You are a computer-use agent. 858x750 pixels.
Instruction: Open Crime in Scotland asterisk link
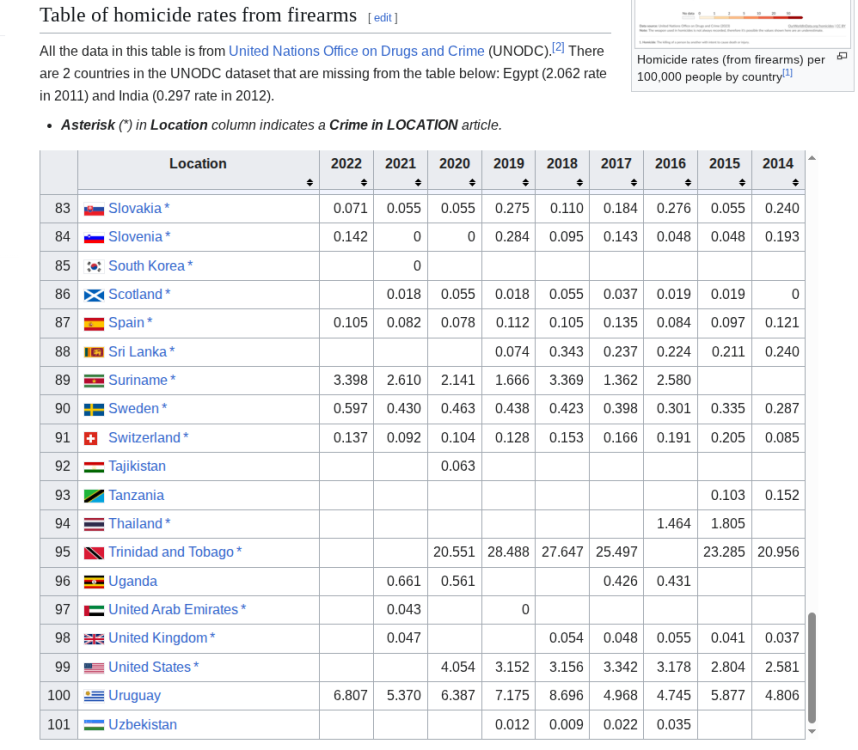click(167, 293)
